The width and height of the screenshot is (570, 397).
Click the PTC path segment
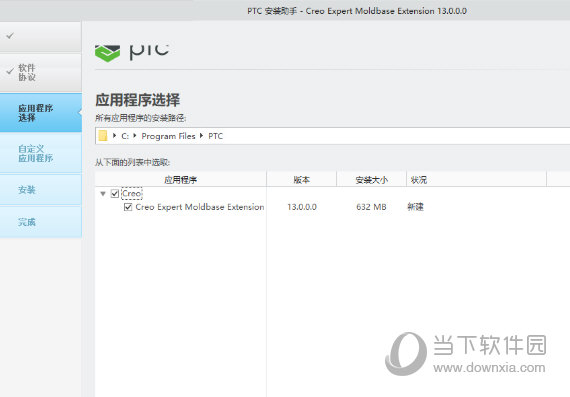(216, 136)
